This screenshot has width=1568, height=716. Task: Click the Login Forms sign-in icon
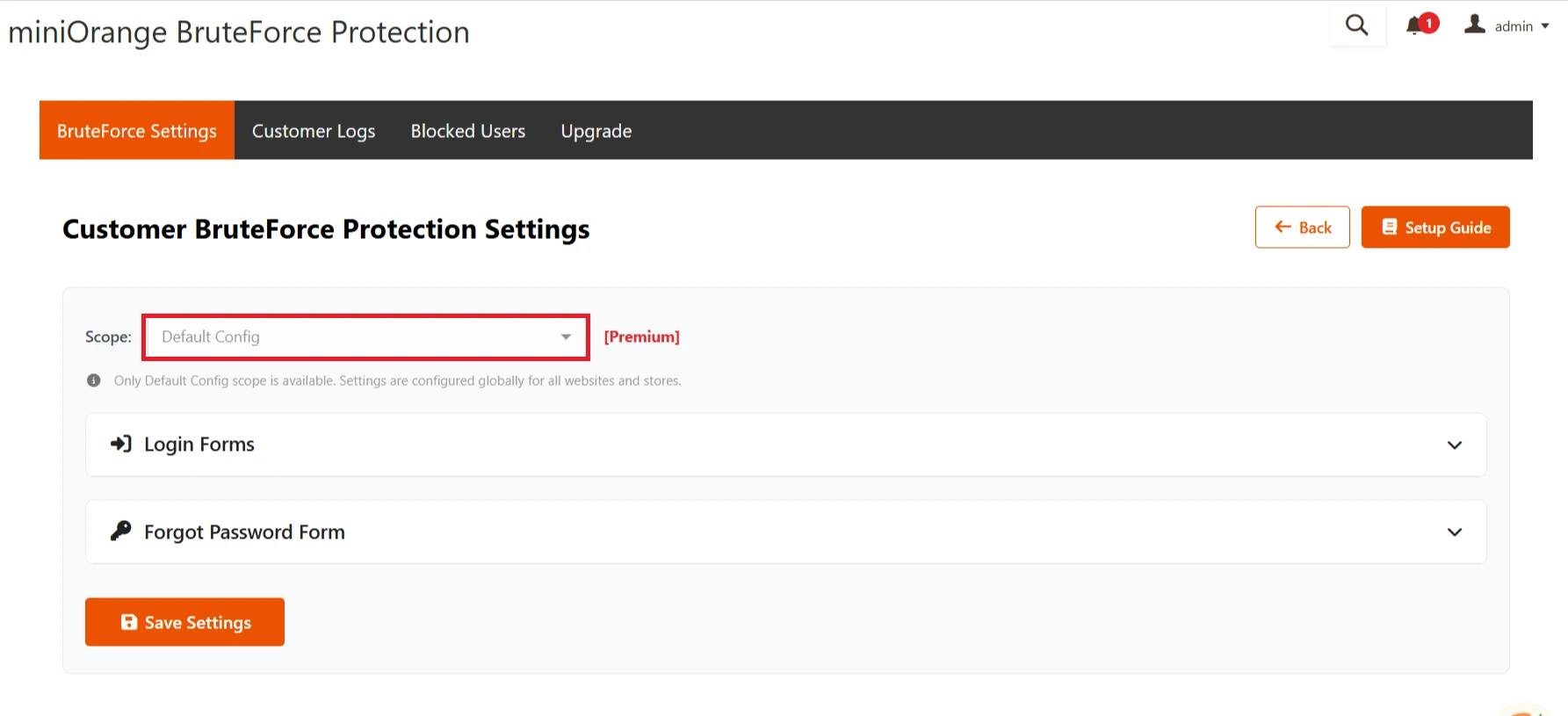point(121,444)
